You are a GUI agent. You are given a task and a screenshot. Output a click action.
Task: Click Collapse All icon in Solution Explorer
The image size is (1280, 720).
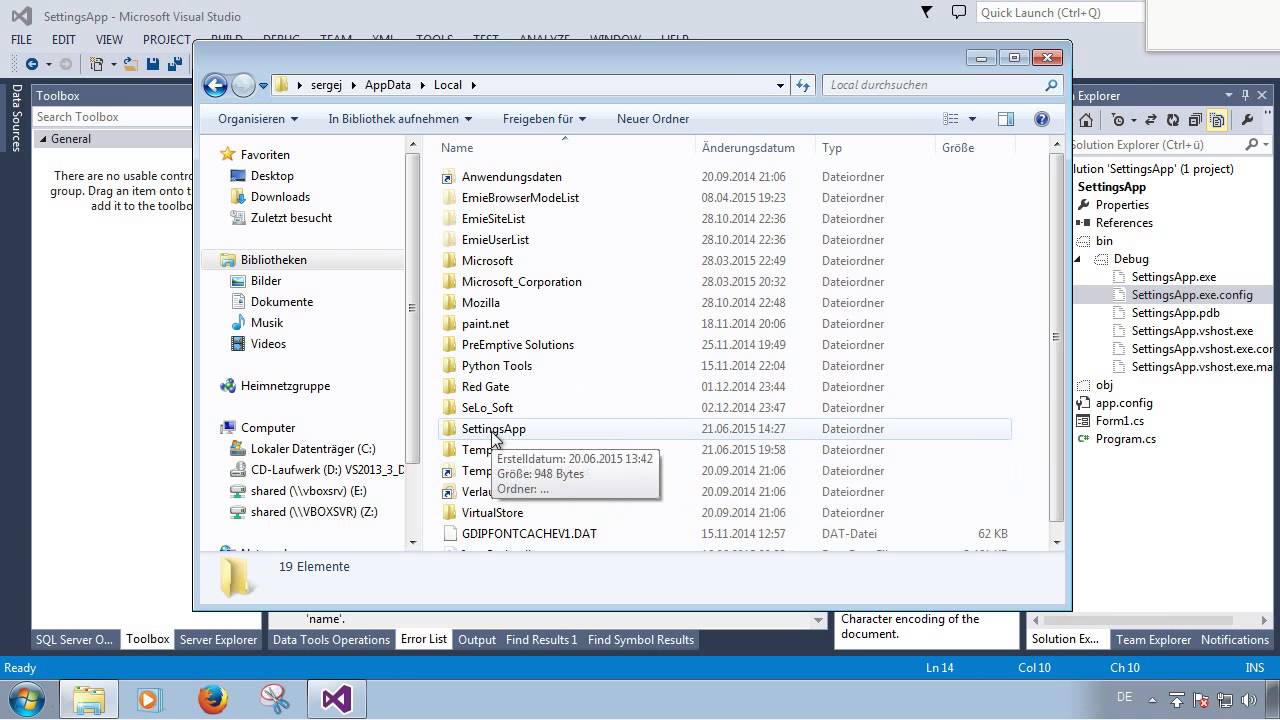(x=1195, y=120)
